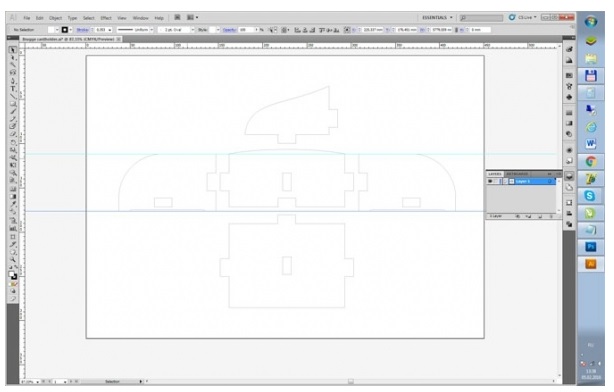Select the Pencil tool
The width and height of the screenshot is (614, 392).
13,119
